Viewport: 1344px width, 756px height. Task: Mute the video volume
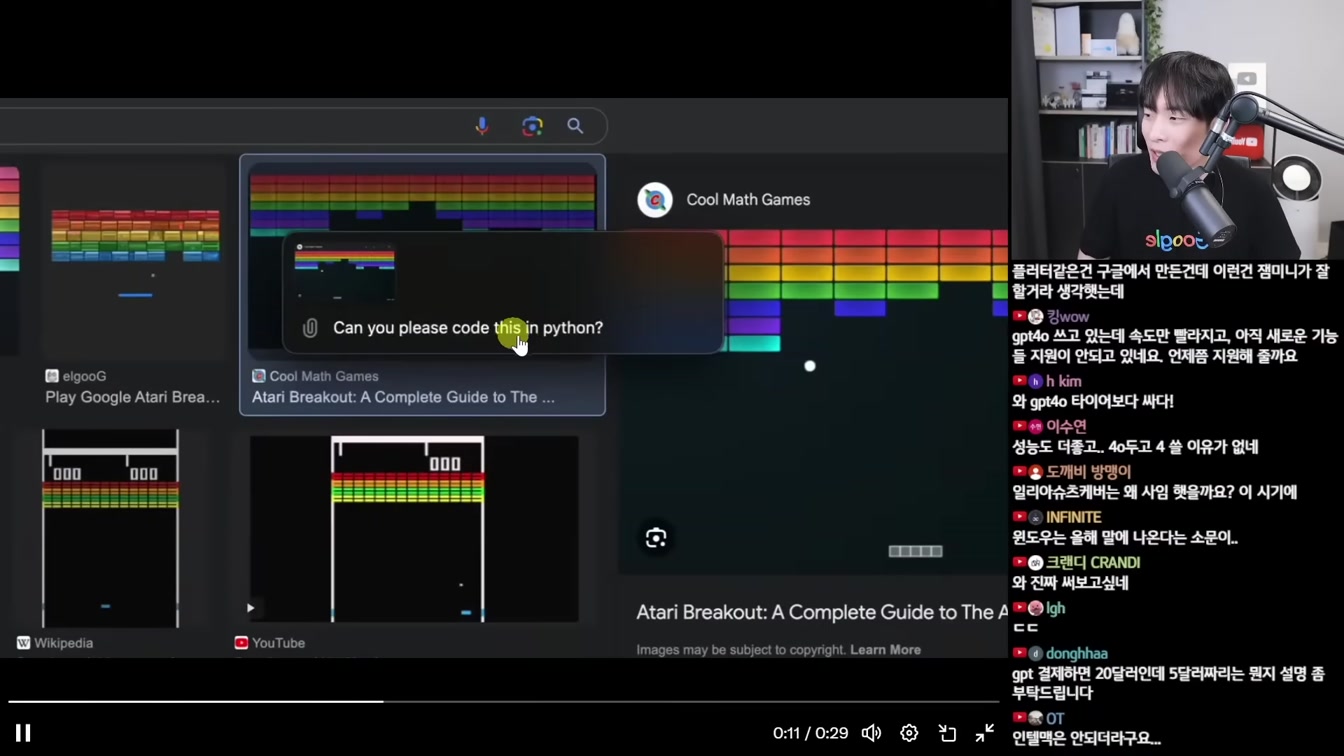[872, 733]
